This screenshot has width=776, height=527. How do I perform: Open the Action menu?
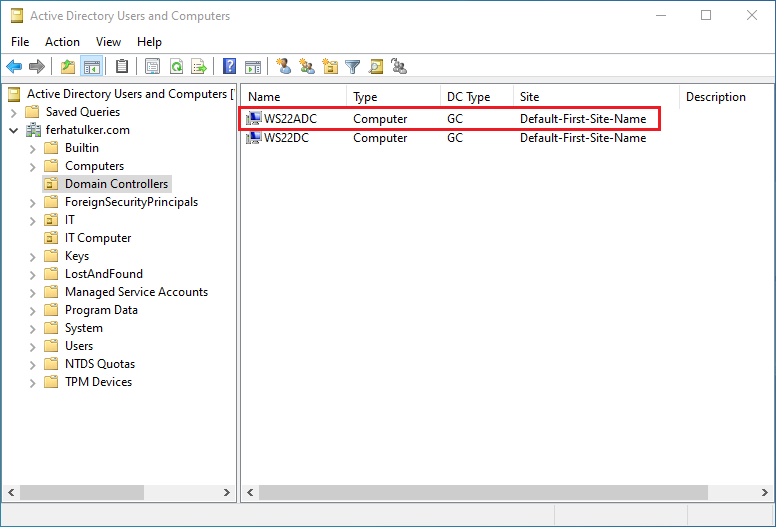tap(62, 42)
